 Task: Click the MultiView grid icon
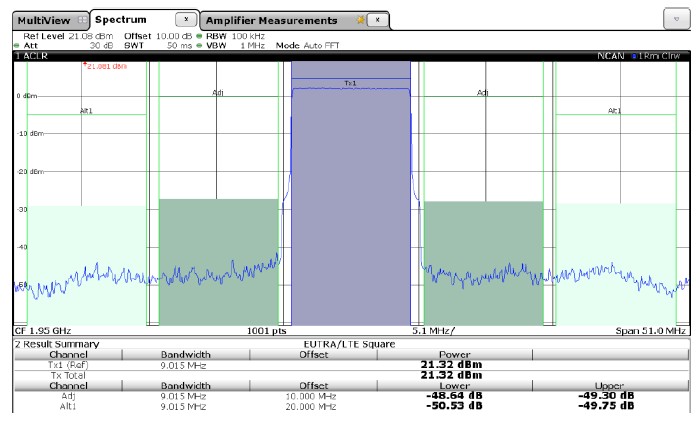click(x=82, y=21)
